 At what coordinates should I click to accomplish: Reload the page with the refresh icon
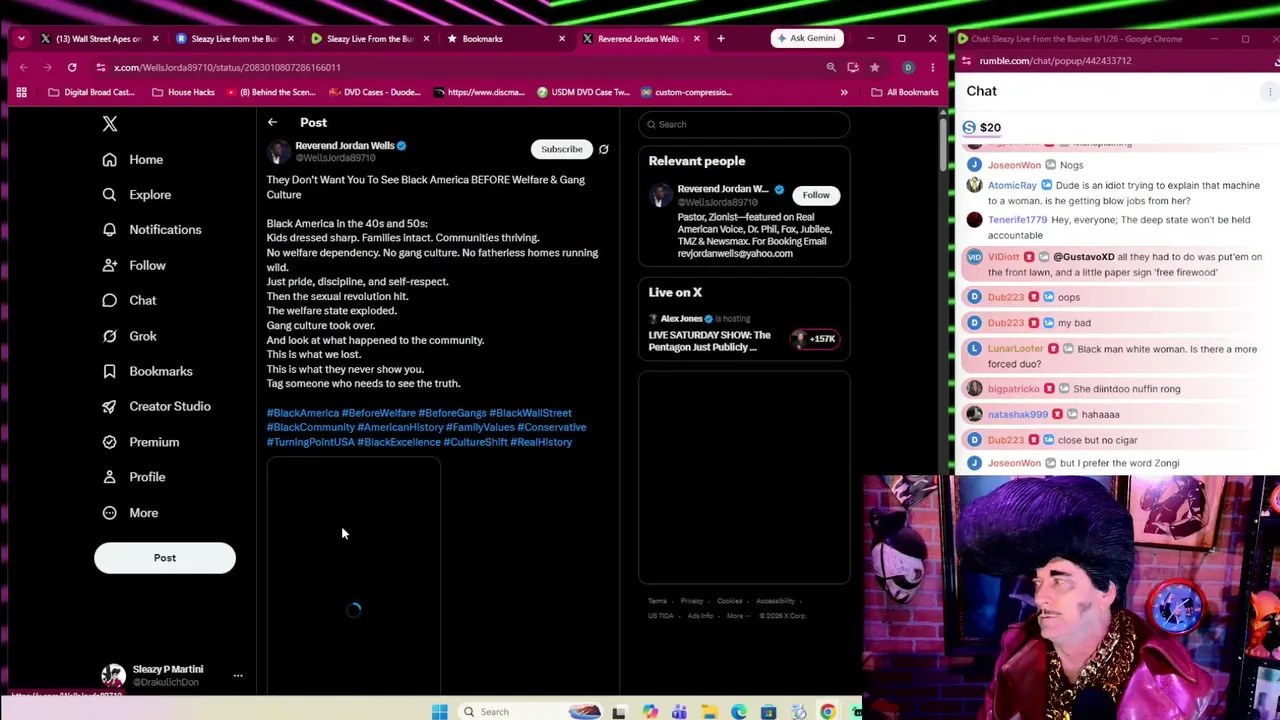72,67
